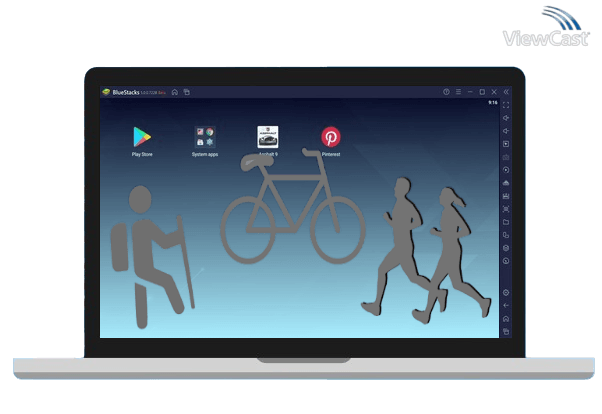Open the media folder sidebar icon
602x414 pixels.
tap(506, 222)
